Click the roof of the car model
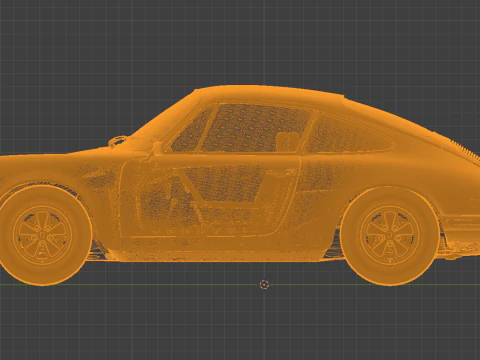Viewport: 480px width, 360px height. pyautogui.click(x=270, y=94)
